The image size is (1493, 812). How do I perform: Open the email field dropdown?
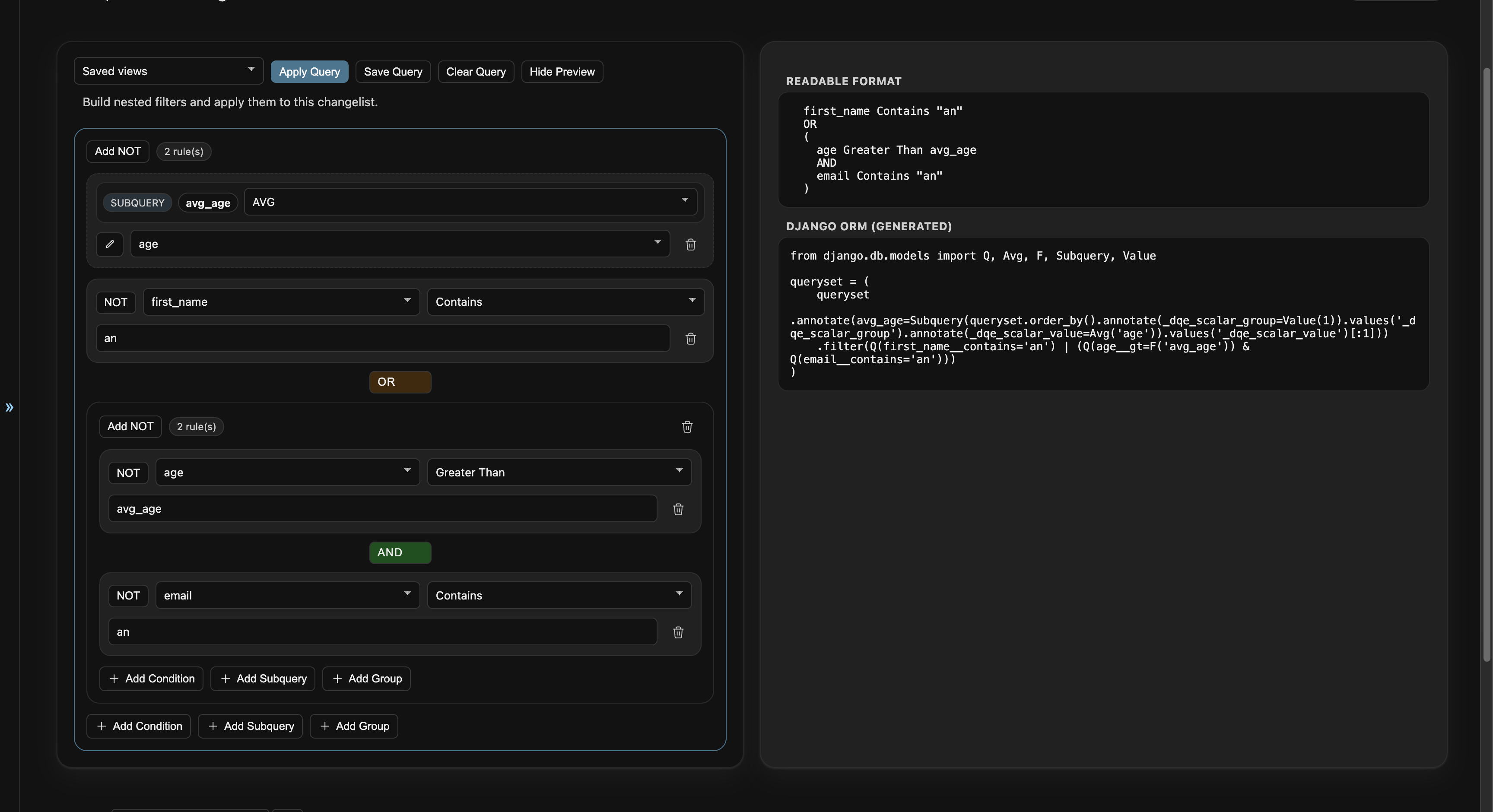[287, 595]
